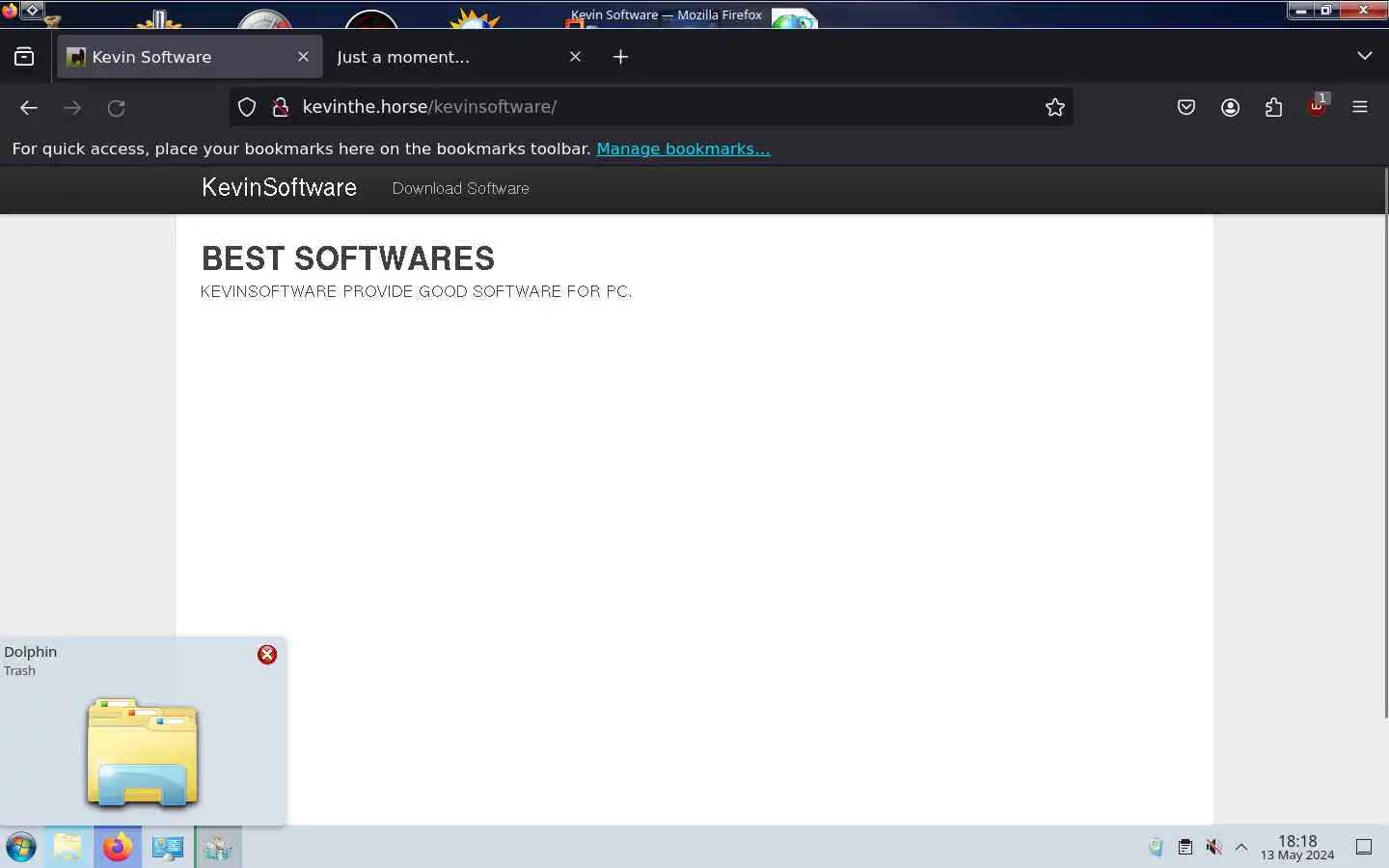Open a new tab with plus button

point(620,57)
